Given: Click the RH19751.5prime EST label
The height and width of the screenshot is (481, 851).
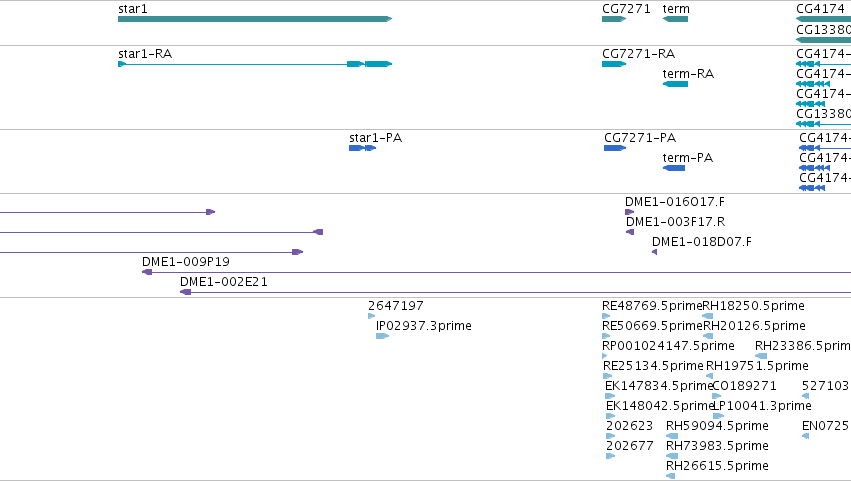Looking at the screenshot, I should coord(757,366).
